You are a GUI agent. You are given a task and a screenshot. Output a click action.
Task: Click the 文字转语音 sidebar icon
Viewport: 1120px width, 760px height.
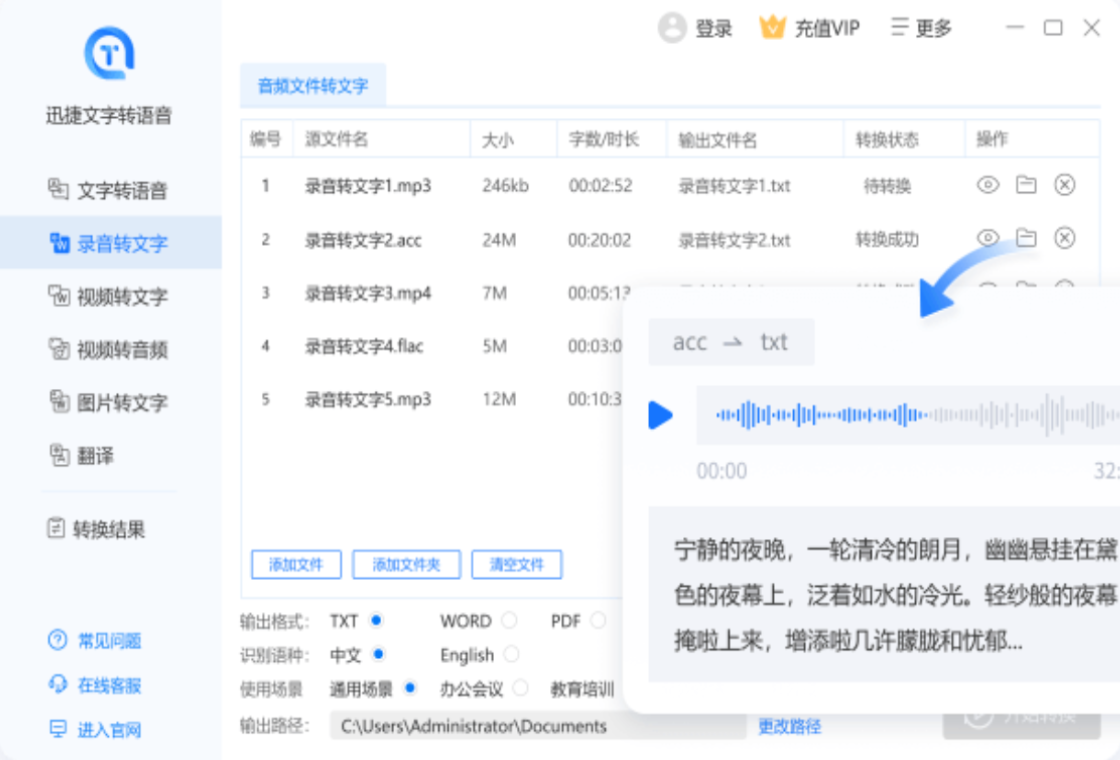[x=58, y=189]
